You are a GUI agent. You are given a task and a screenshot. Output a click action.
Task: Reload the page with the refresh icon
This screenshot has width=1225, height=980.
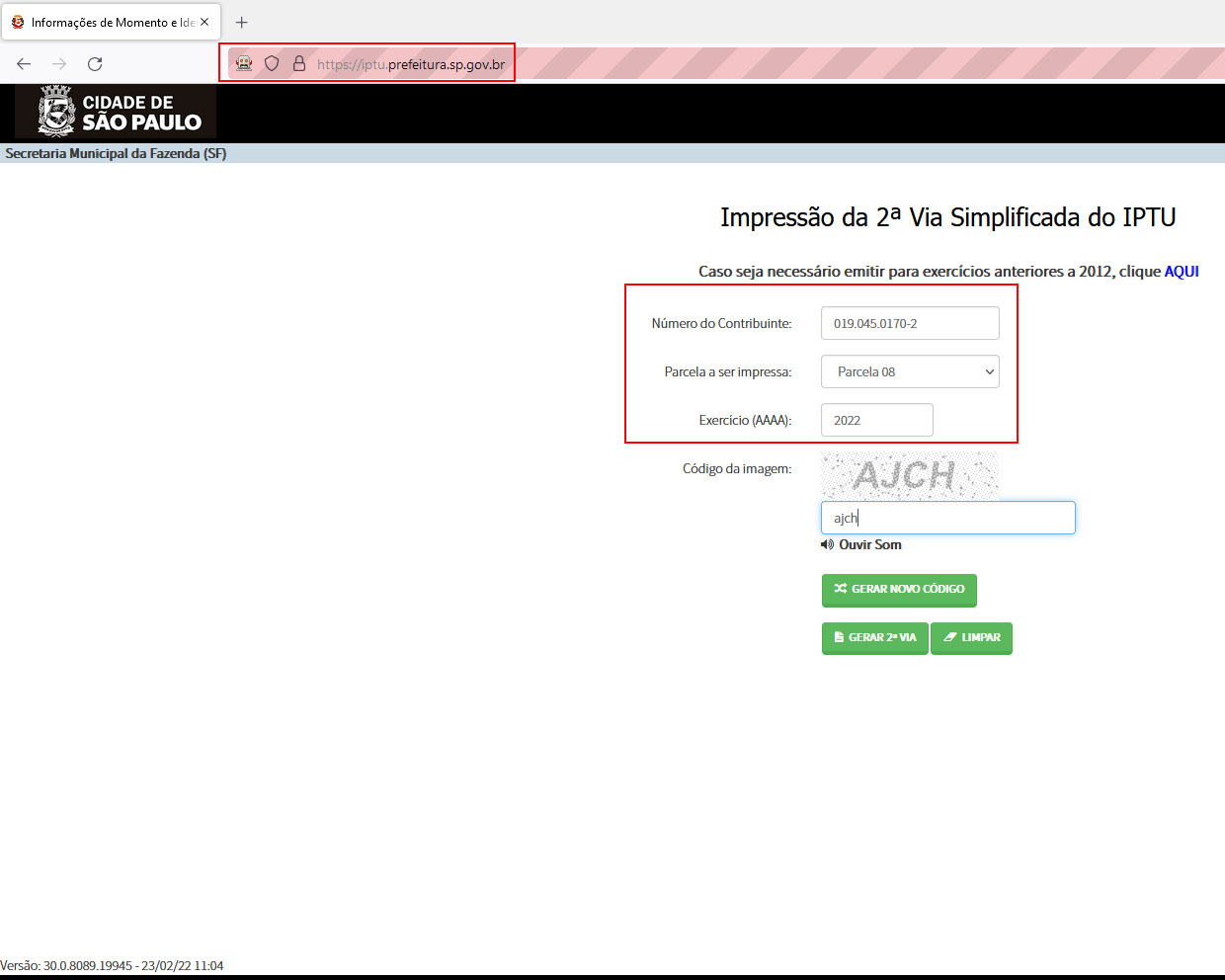95,63
